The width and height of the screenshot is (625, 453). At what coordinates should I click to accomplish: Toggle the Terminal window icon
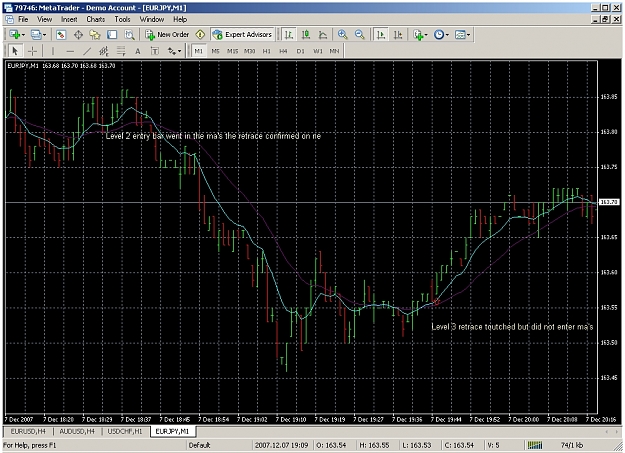(x=112, y=35)
